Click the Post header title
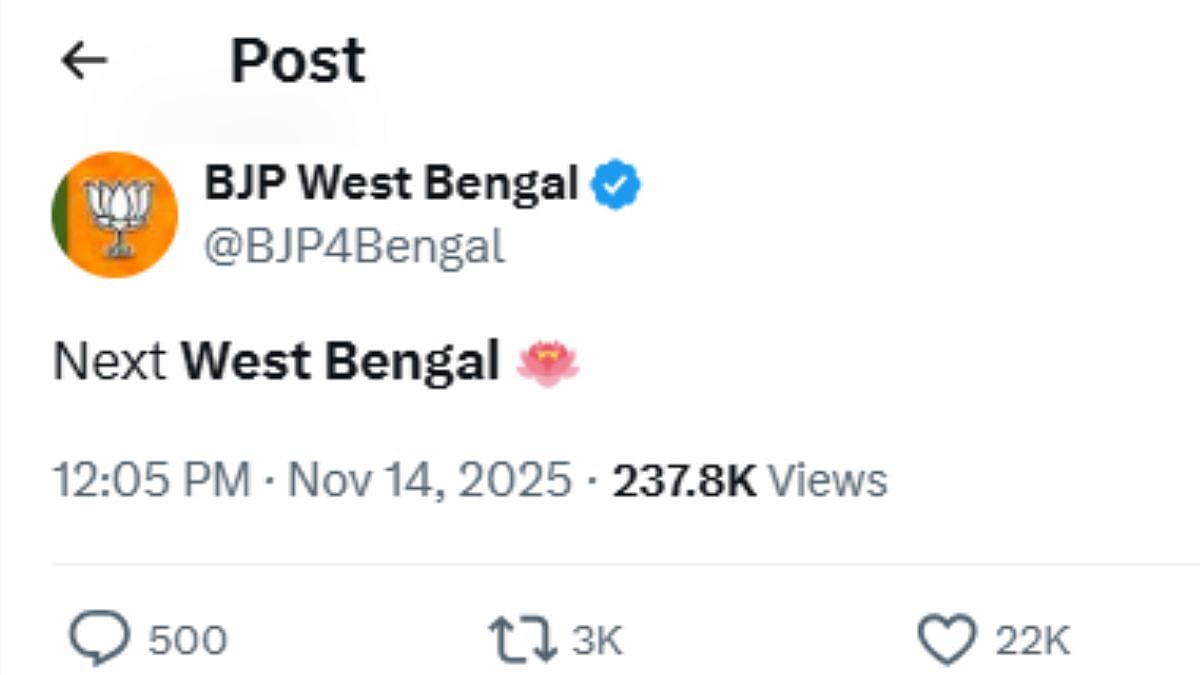Image resolution: width=1200 pixels, height=675 pixels. pos(297,60)
